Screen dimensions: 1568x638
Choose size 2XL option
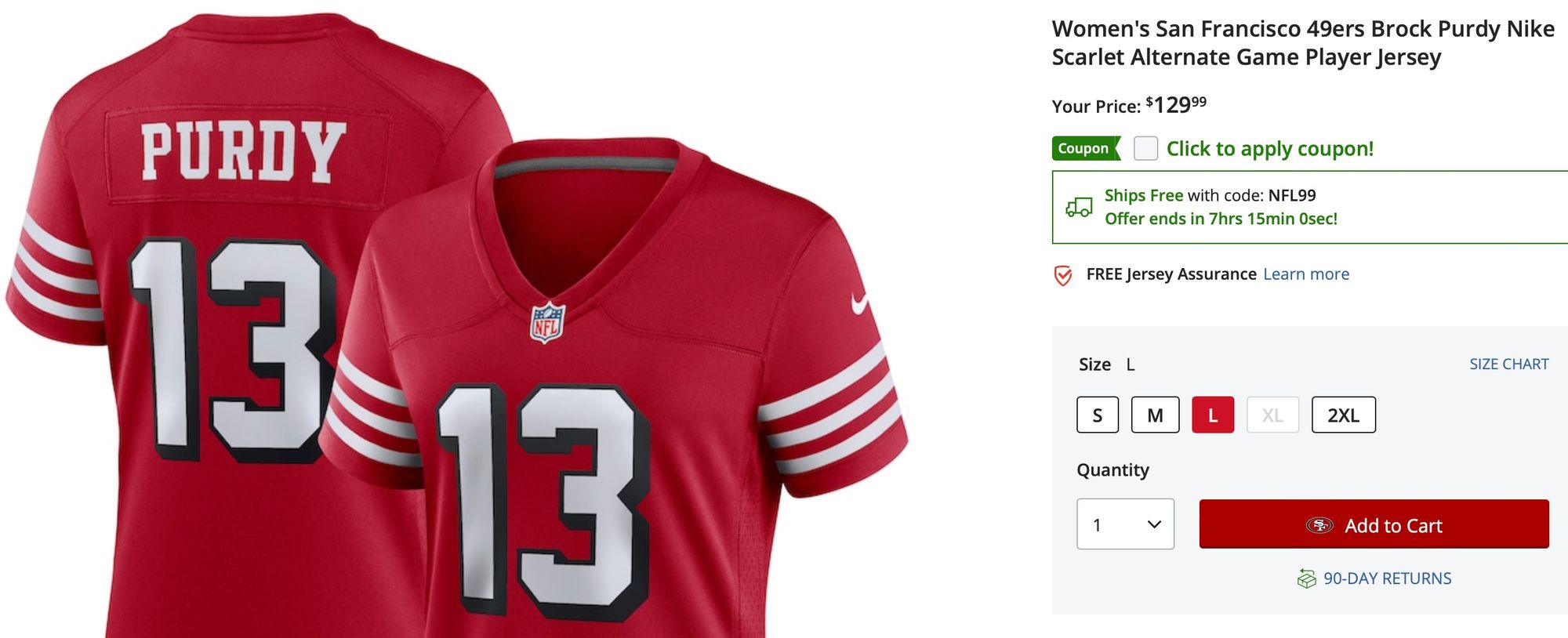click(x=1343, y=415)
